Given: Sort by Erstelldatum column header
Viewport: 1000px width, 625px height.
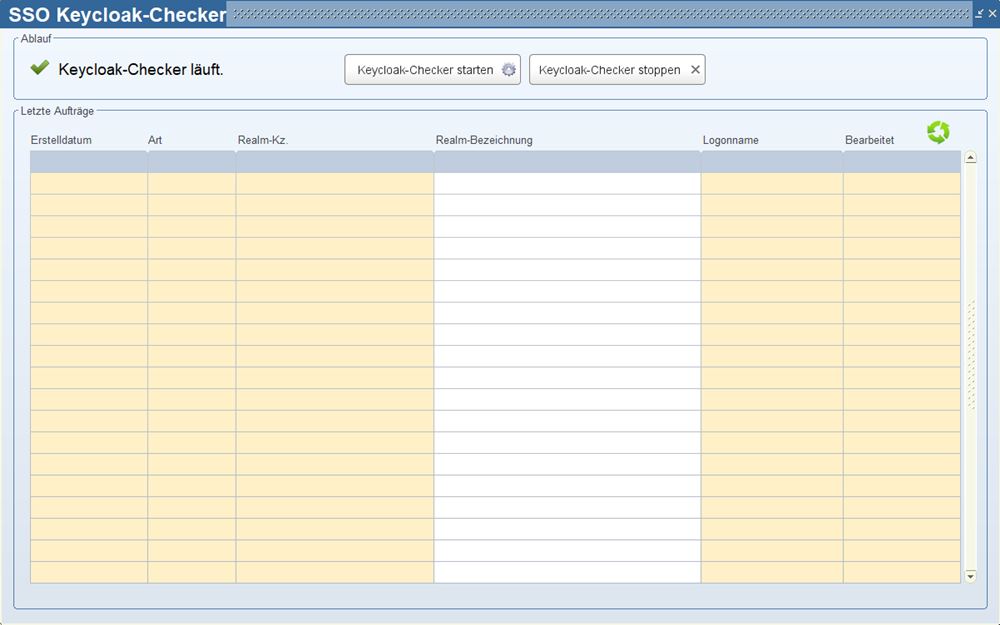Looking at the screenshot, I should point(61,140).
